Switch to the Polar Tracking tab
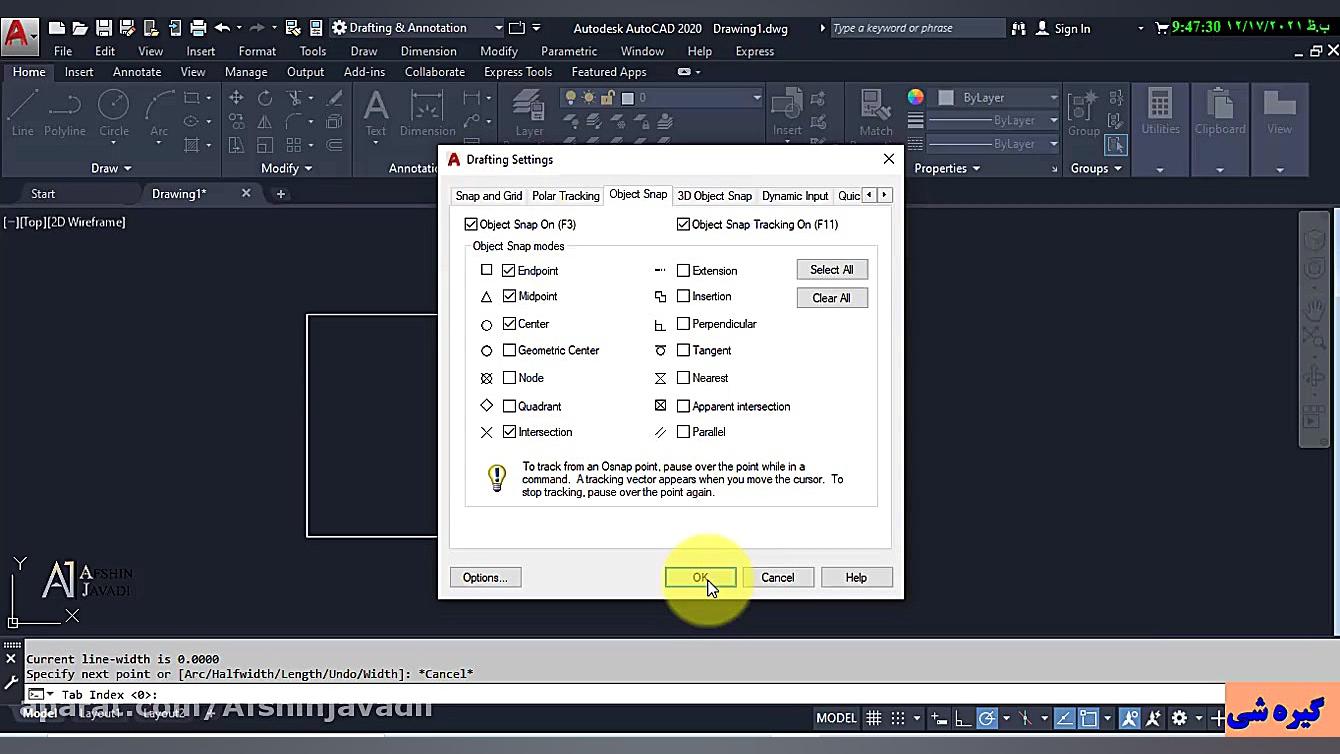Image resolution: width=1340 pixels, height=754 pixels. (565, 196)
